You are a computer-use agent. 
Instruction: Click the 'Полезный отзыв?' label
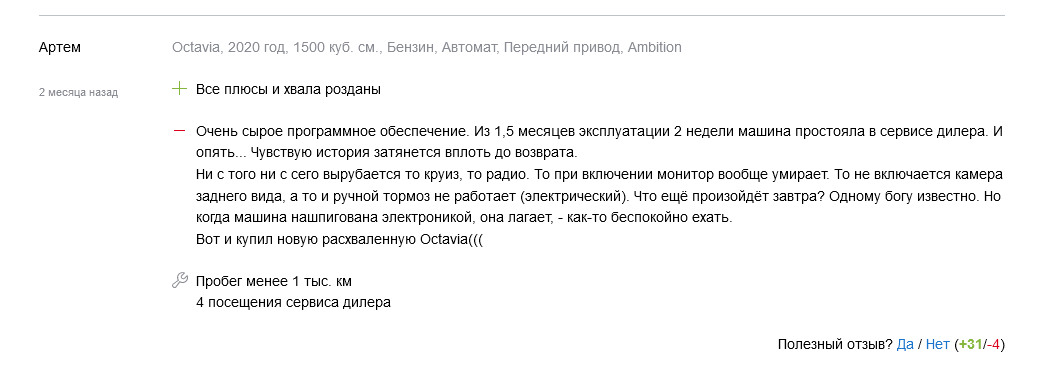point(835,345)
